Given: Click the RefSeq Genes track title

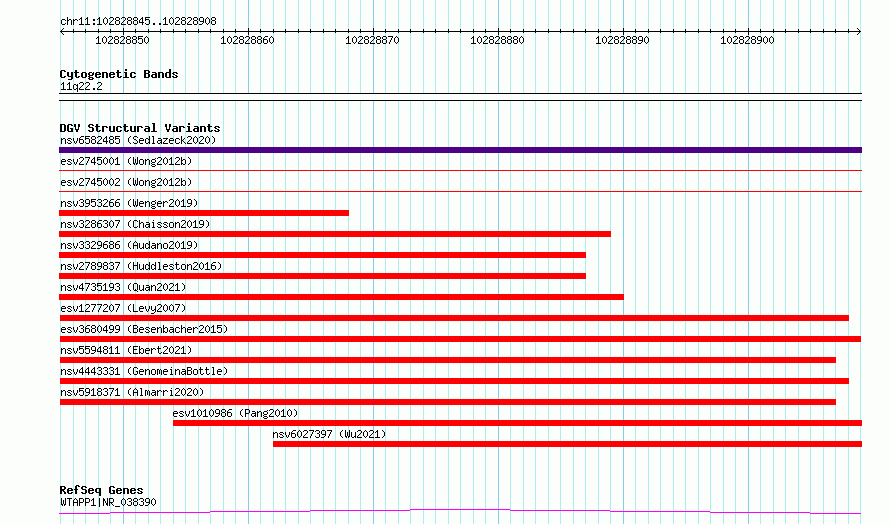Looking at the screenshot, I should pyautogui.click(x=101, y=491).
